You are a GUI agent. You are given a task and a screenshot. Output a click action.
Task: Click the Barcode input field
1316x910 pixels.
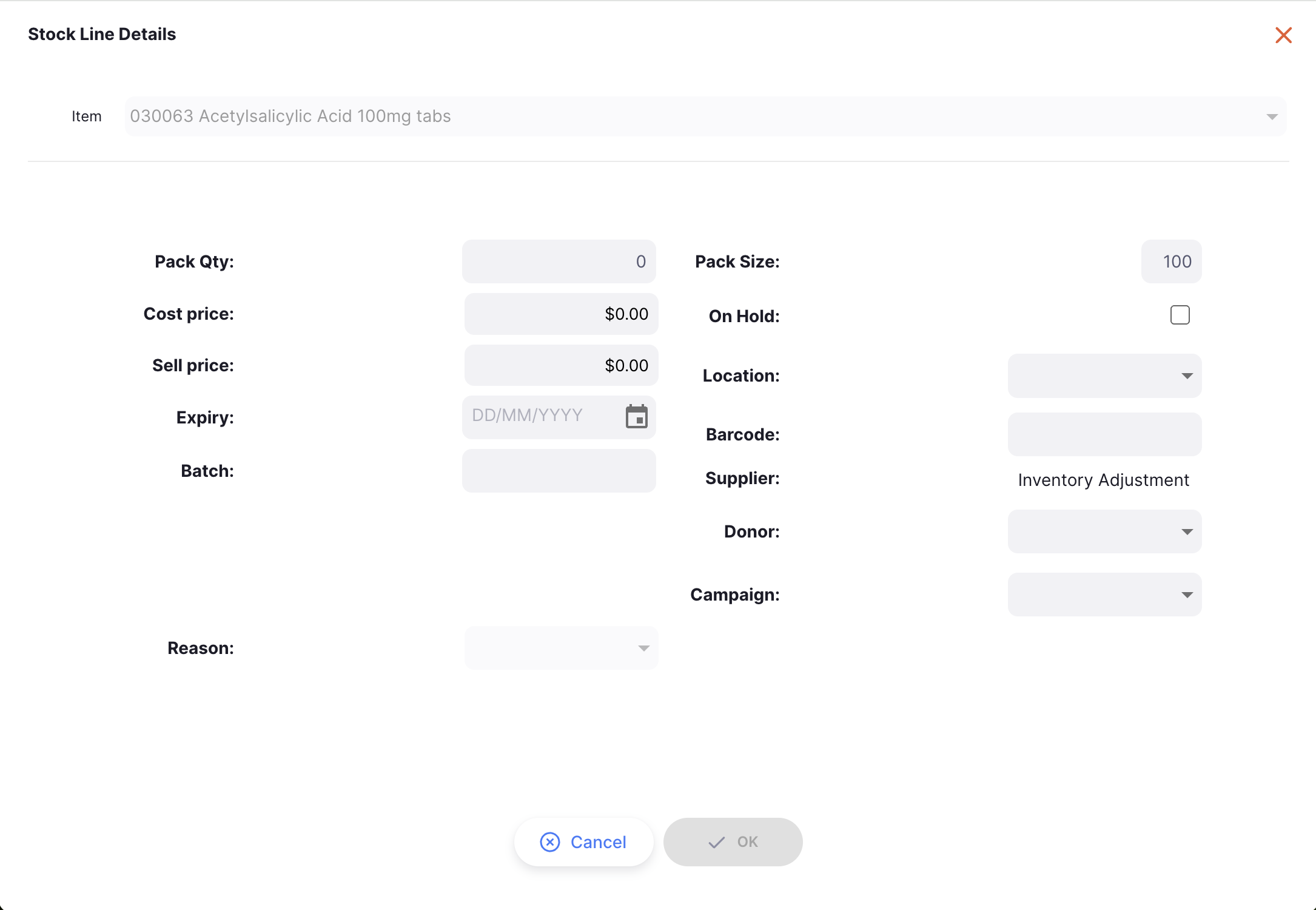point(1104,434)
